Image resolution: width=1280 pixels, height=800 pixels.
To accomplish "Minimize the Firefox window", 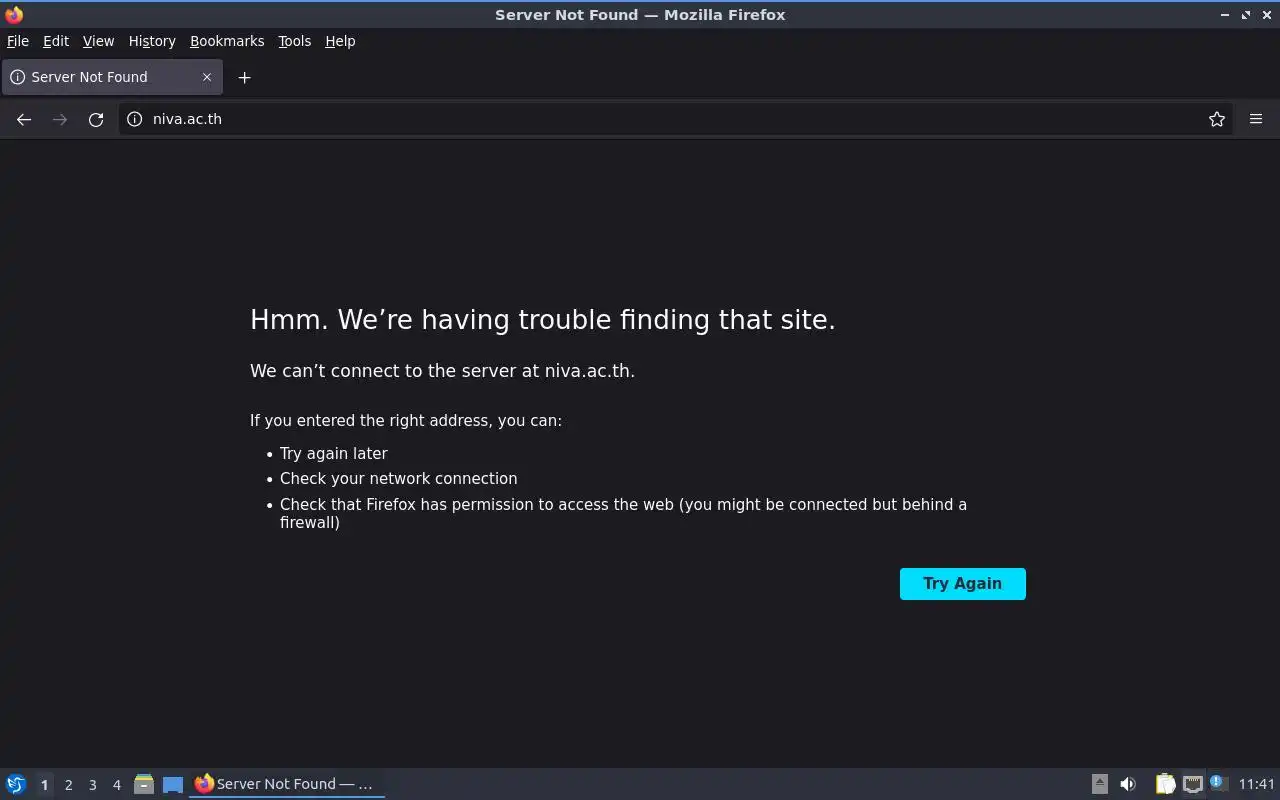I will 1225,15.
